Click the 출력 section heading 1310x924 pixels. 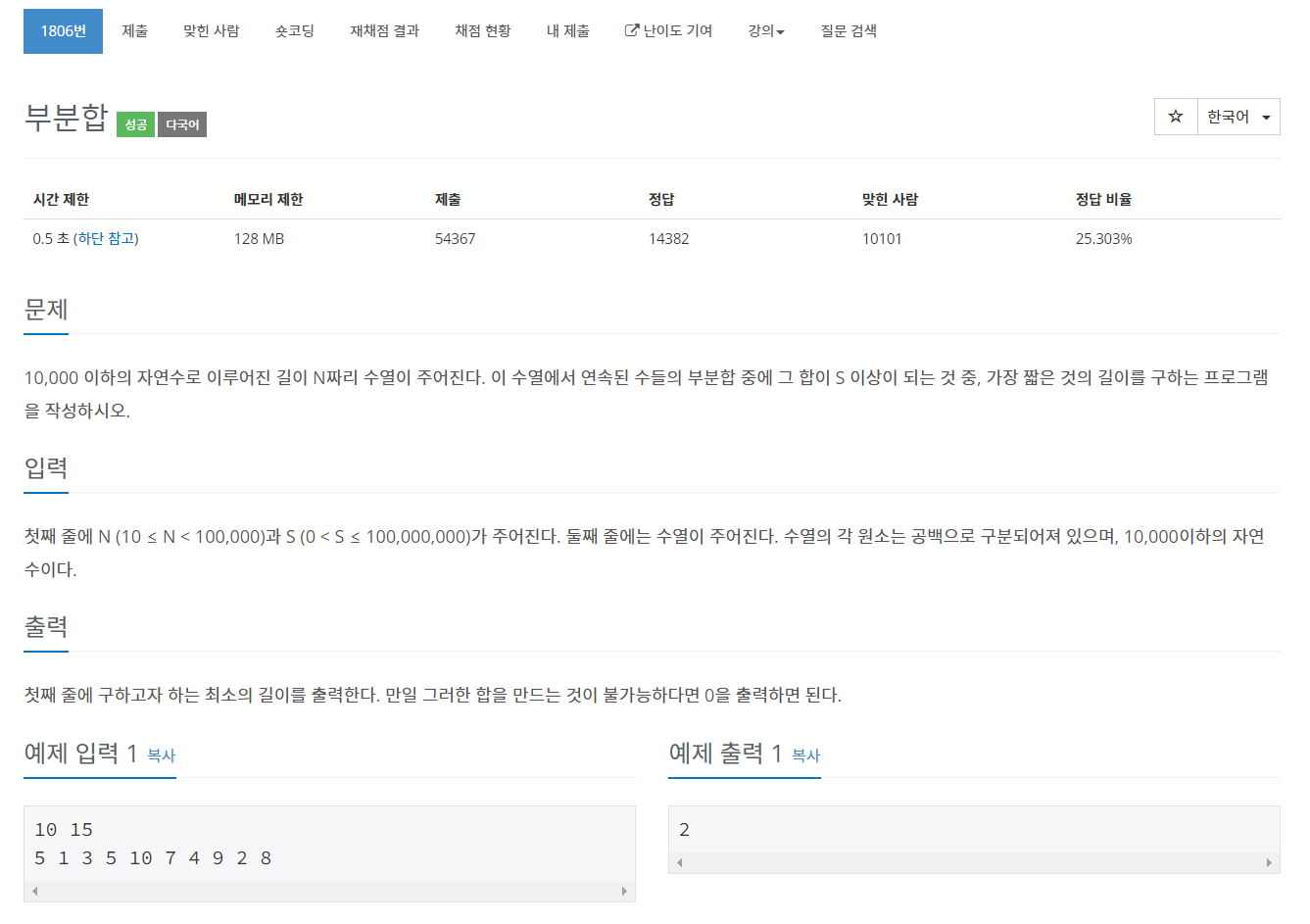tap(46, 627)
